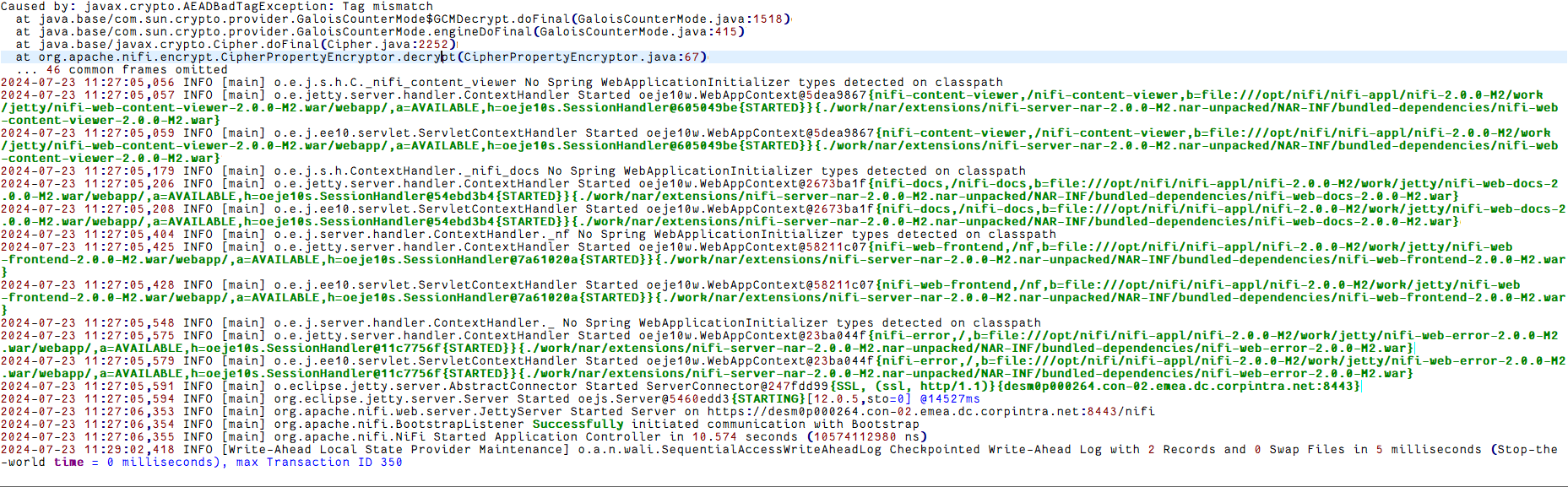This screenshot has width=1568, height=487.
Task: Click the '(10574112980 ns)' value
Action: pos(866,436)
